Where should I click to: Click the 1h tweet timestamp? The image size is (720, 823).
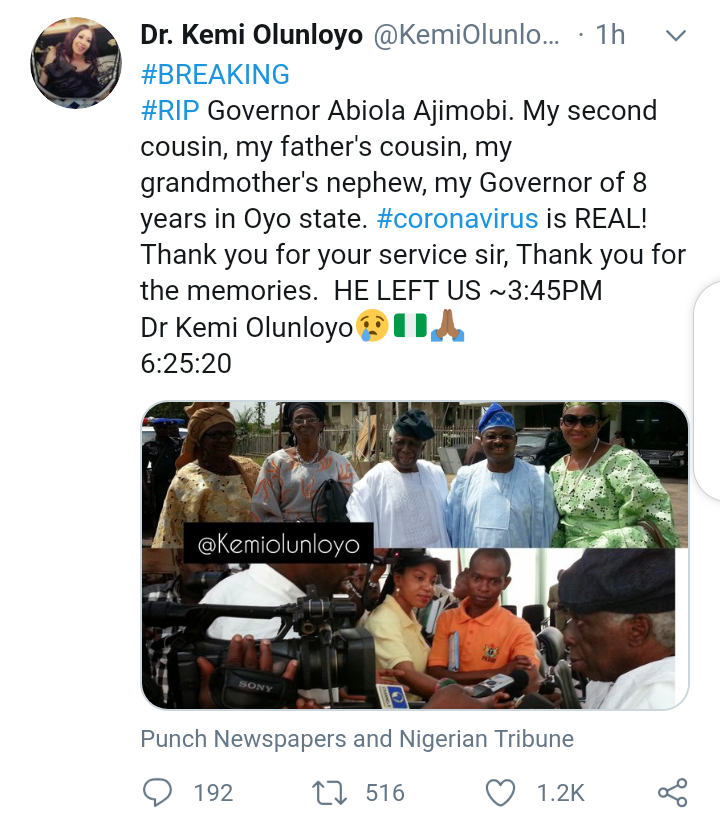pos(610,36)
